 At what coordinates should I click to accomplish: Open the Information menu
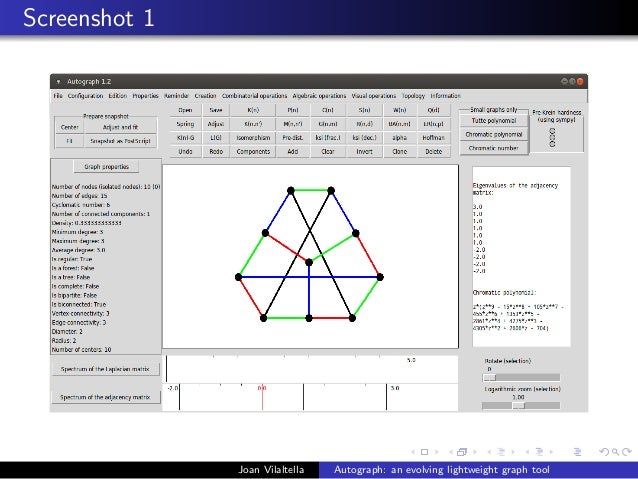click(446, 96)
